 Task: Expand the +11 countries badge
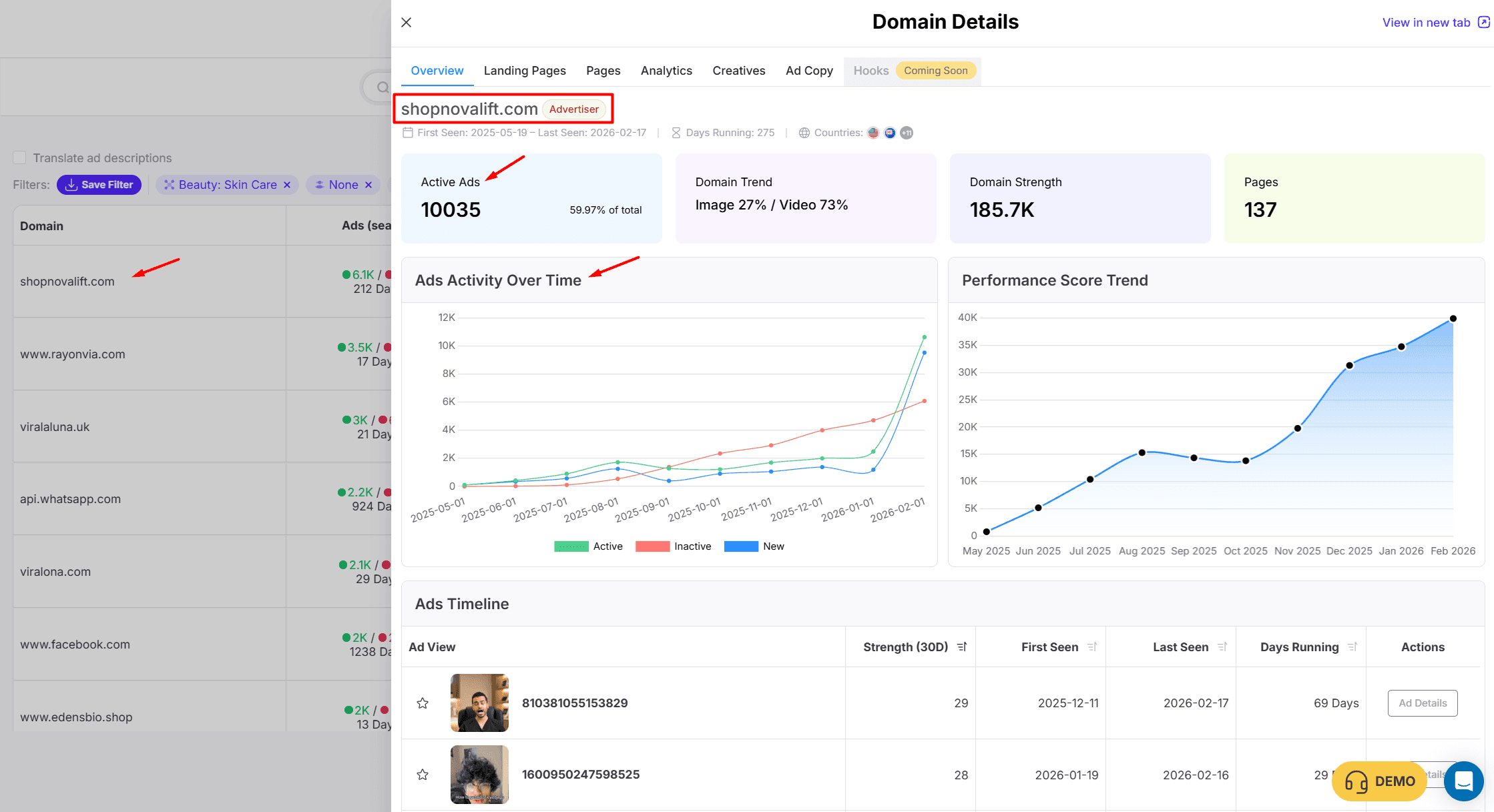click(907, 133)
